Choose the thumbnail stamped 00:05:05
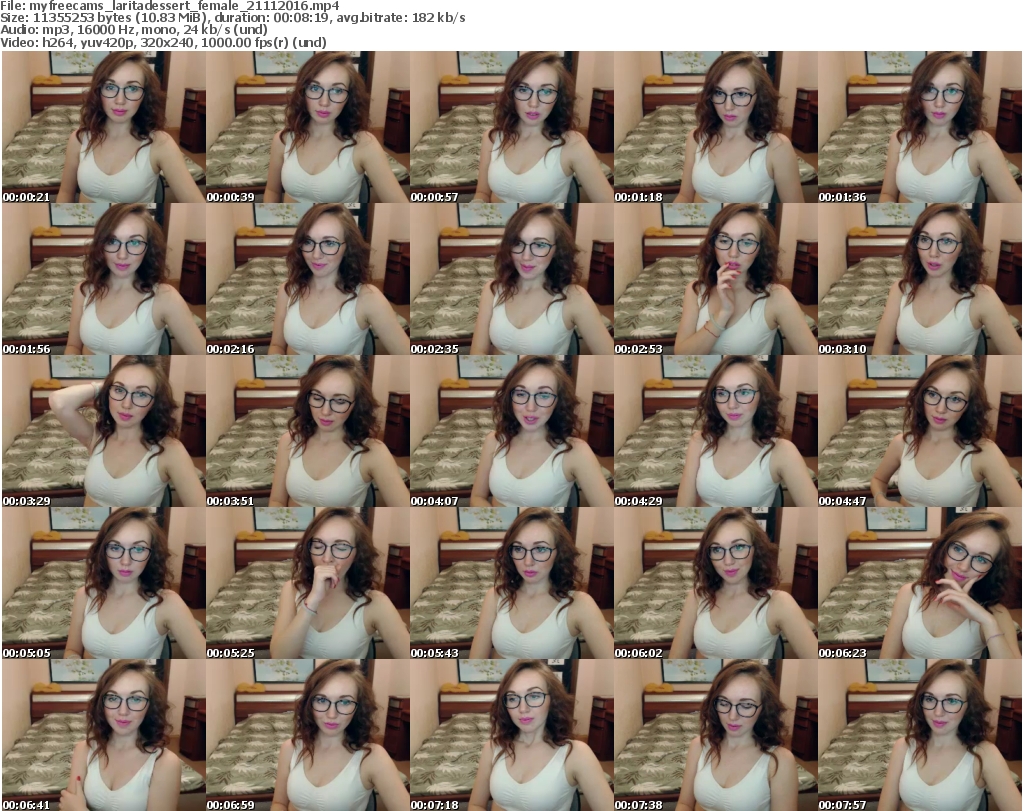The image size is (1024, 811). (104, 584)
